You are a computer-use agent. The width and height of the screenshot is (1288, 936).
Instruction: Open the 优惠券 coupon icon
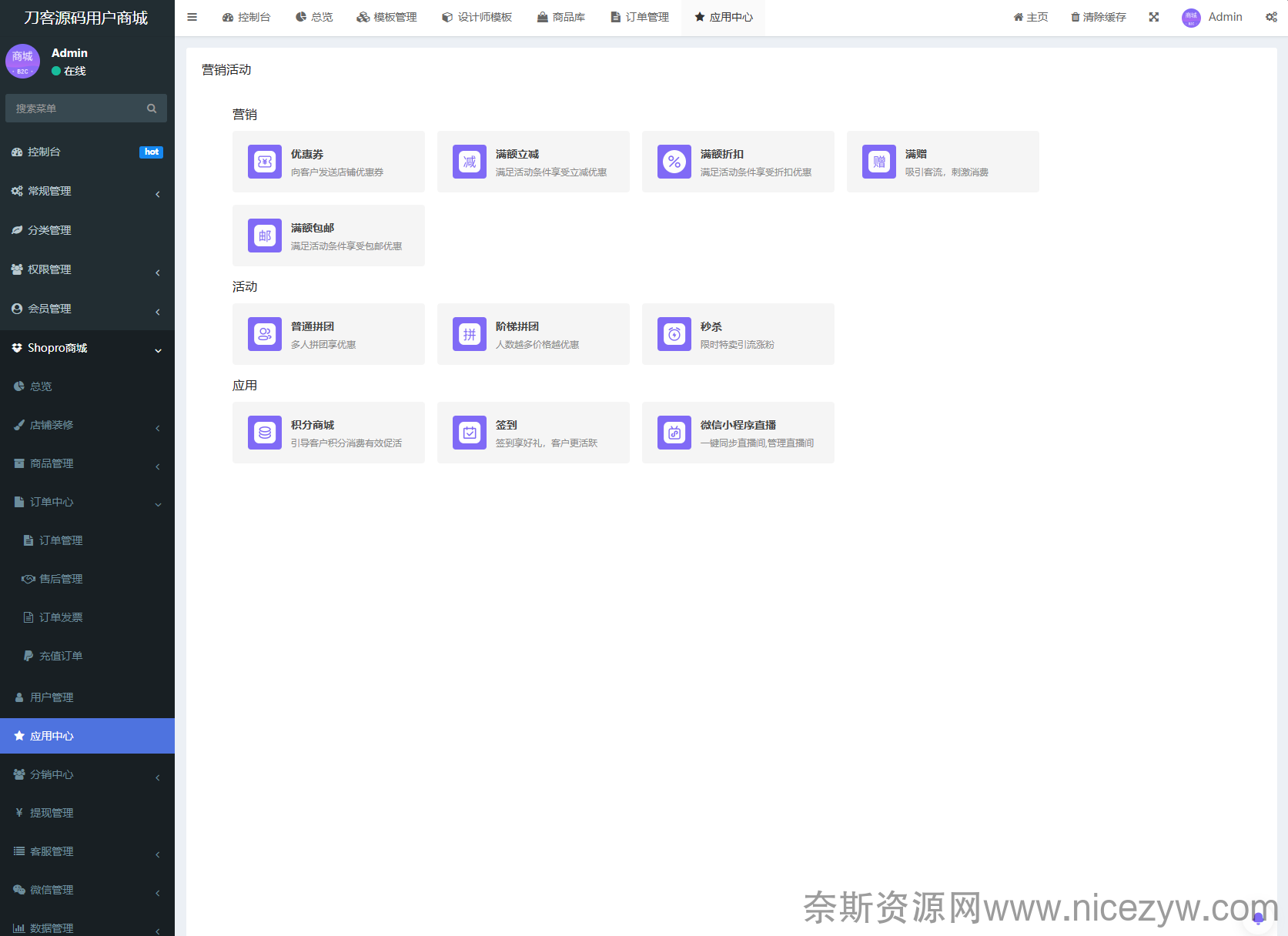[x=264, y=162]
